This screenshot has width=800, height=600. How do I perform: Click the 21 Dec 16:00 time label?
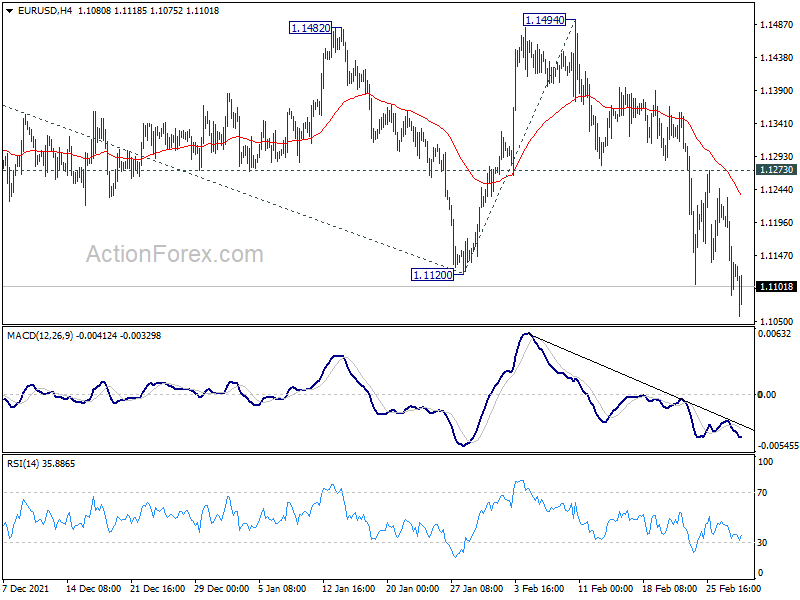click(158, 588)
